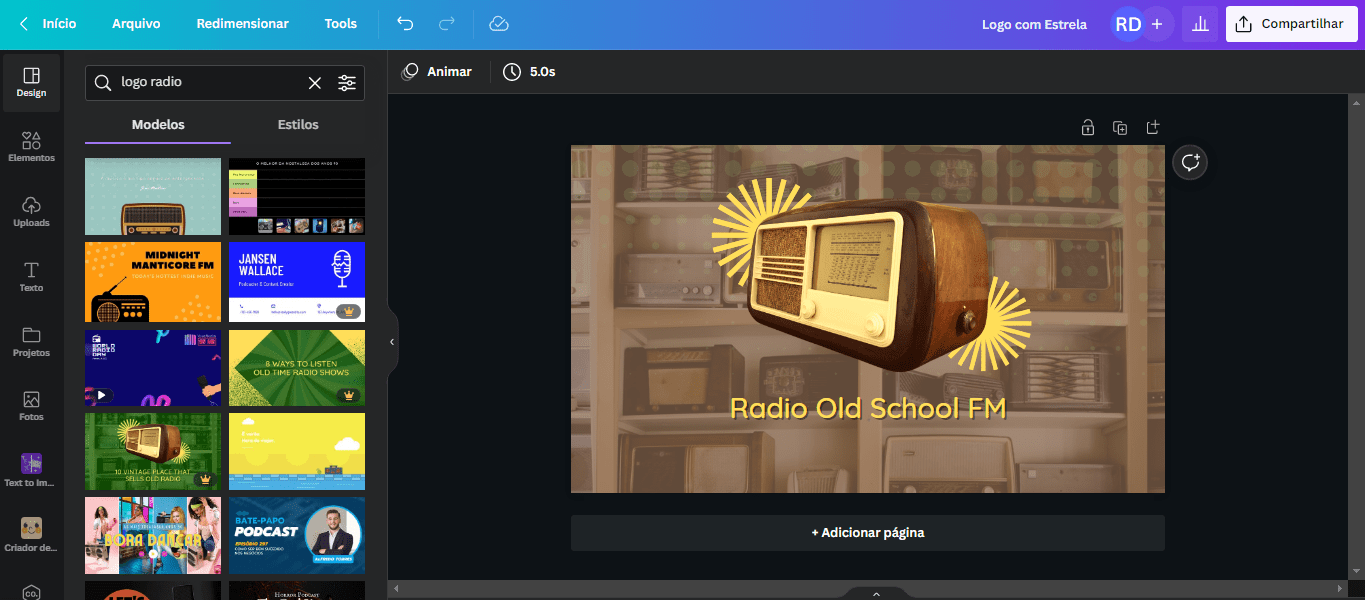
Task: Open the Projetos panel
Action: point(31,340)
